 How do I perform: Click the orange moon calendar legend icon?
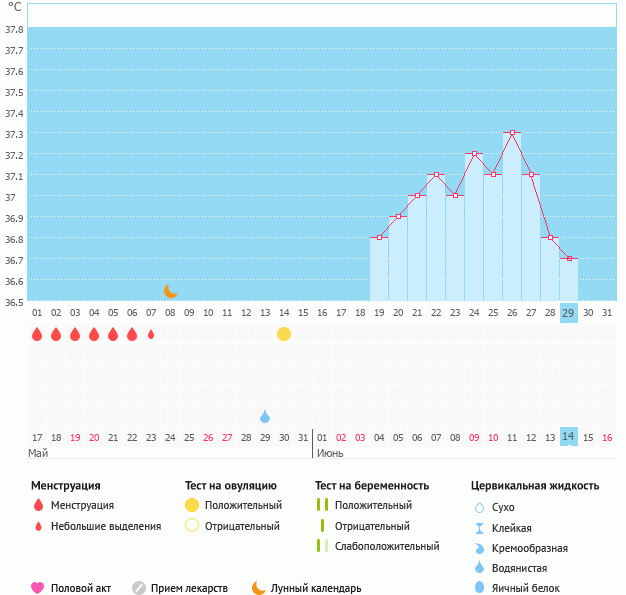[259, 588]
